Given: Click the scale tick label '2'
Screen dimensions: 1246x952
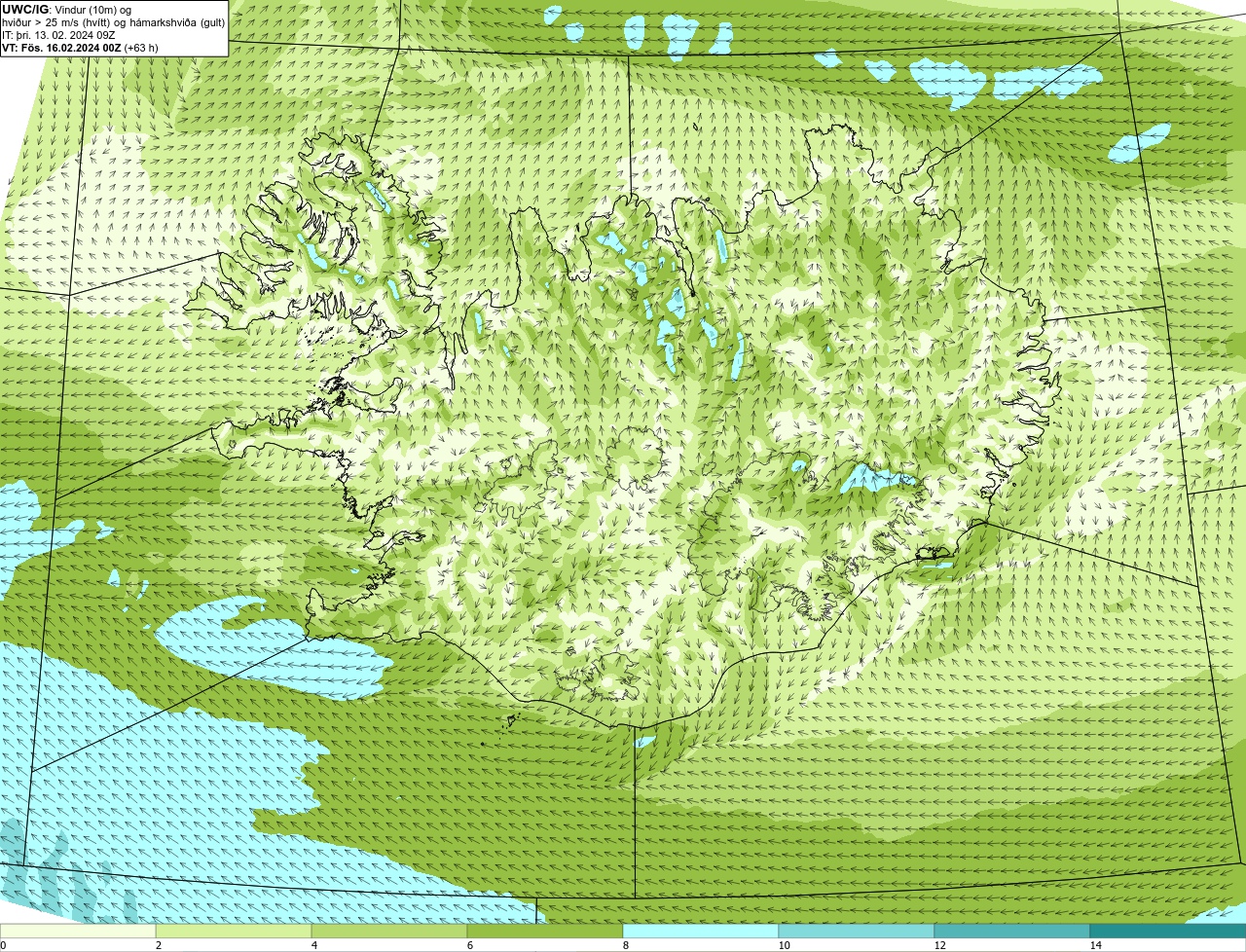Looking at the screenshot, I should [x=158, y=945].
